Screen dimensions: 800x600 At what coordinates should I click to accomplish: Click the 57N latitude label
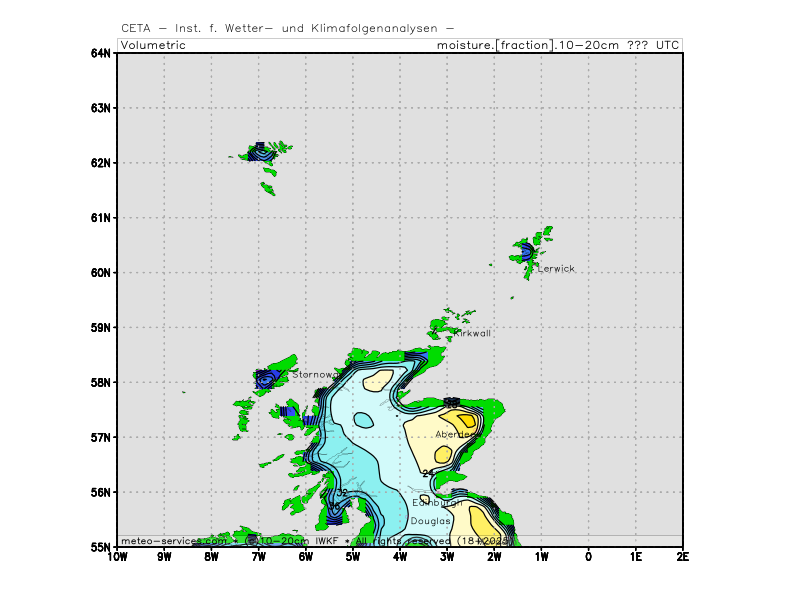pos(101,438)
